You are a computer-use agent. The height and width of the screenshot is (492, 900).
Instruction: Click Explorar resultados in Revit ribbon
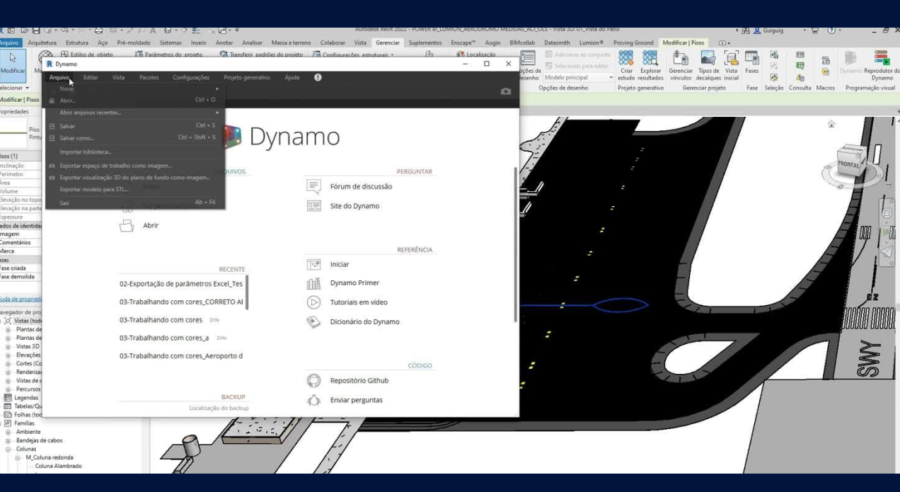point(650,65)
